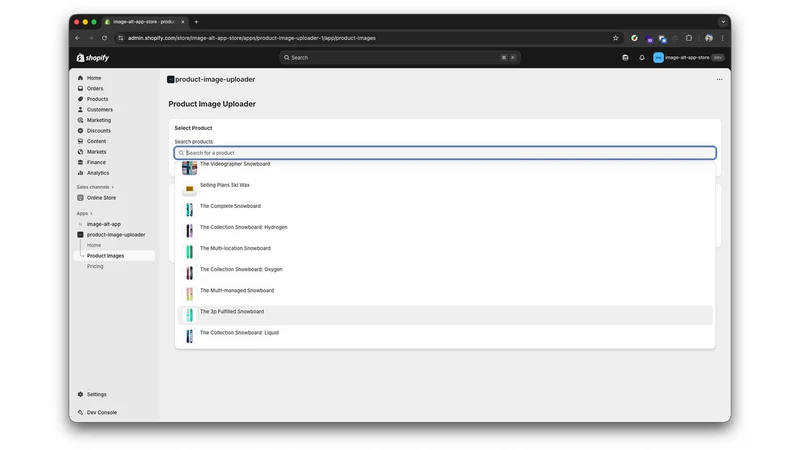Focus the Search for a product field
800x450 pixels.
445,153
